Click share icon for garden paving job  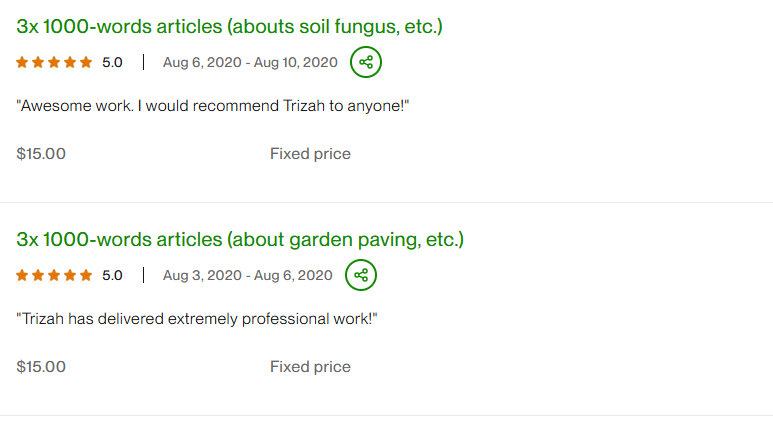361,275
